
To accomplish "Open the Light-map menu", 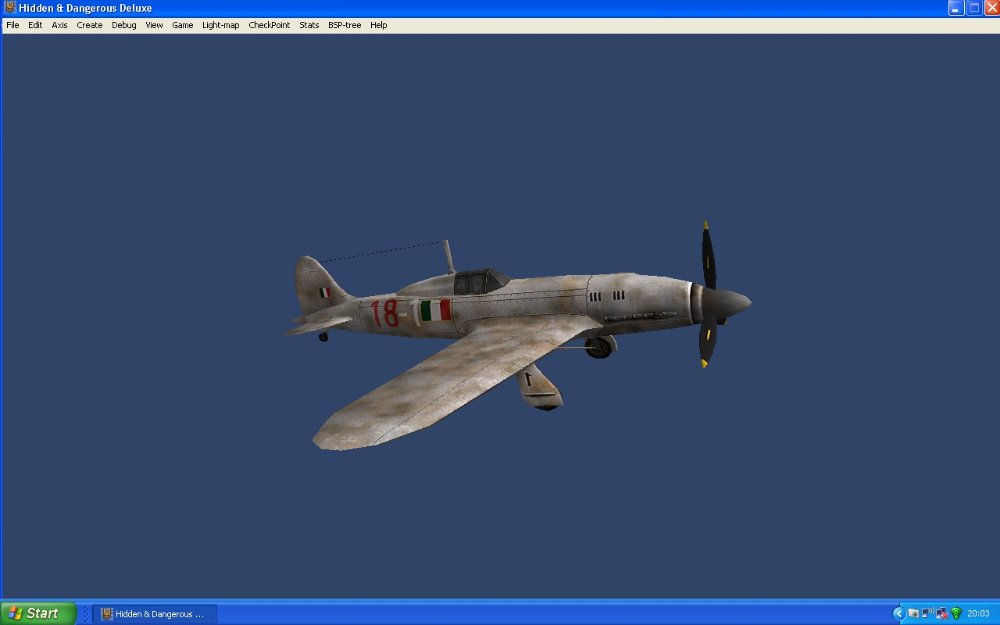I will 219,25.
